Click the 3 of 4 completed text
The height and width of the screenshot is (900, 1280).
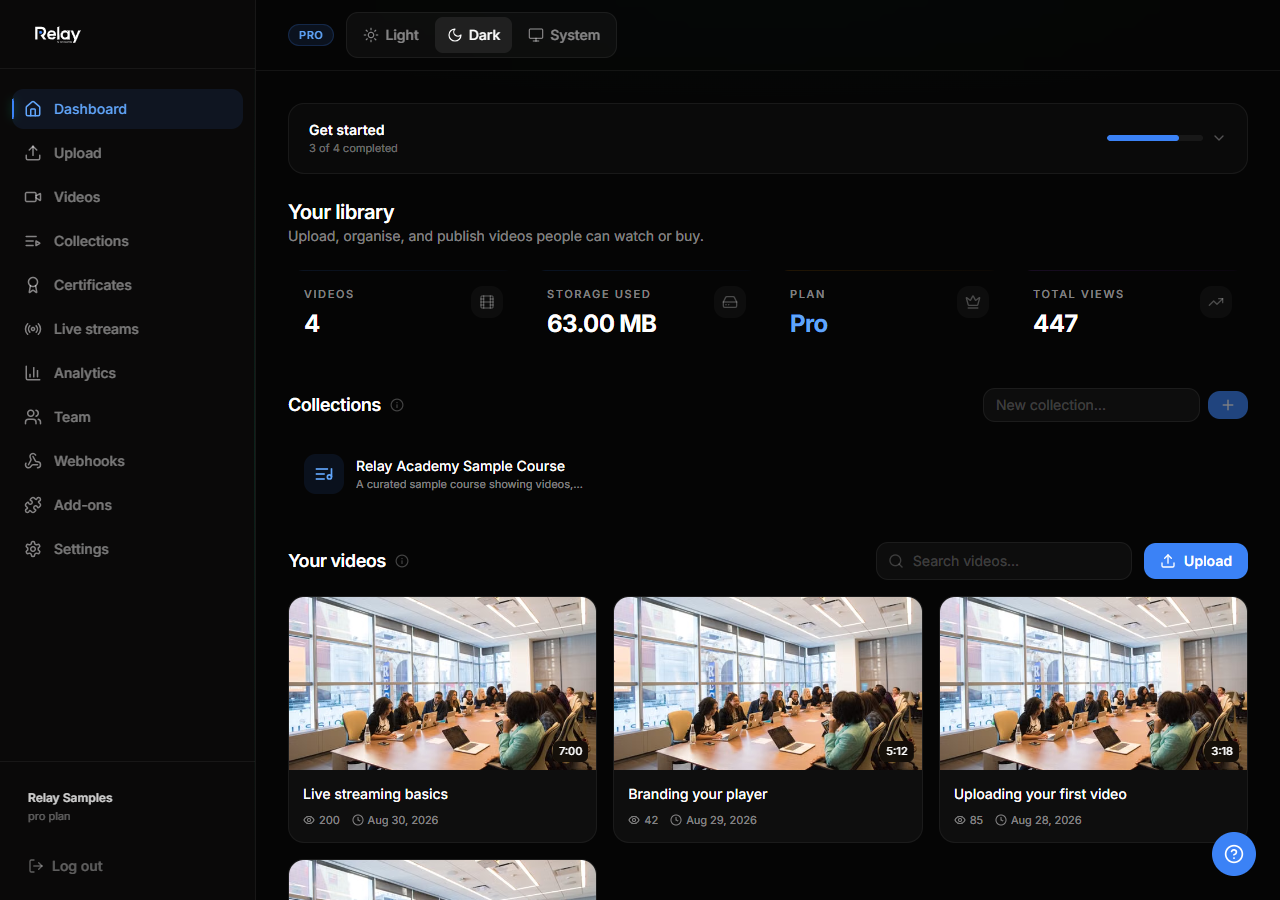(353, 148)
